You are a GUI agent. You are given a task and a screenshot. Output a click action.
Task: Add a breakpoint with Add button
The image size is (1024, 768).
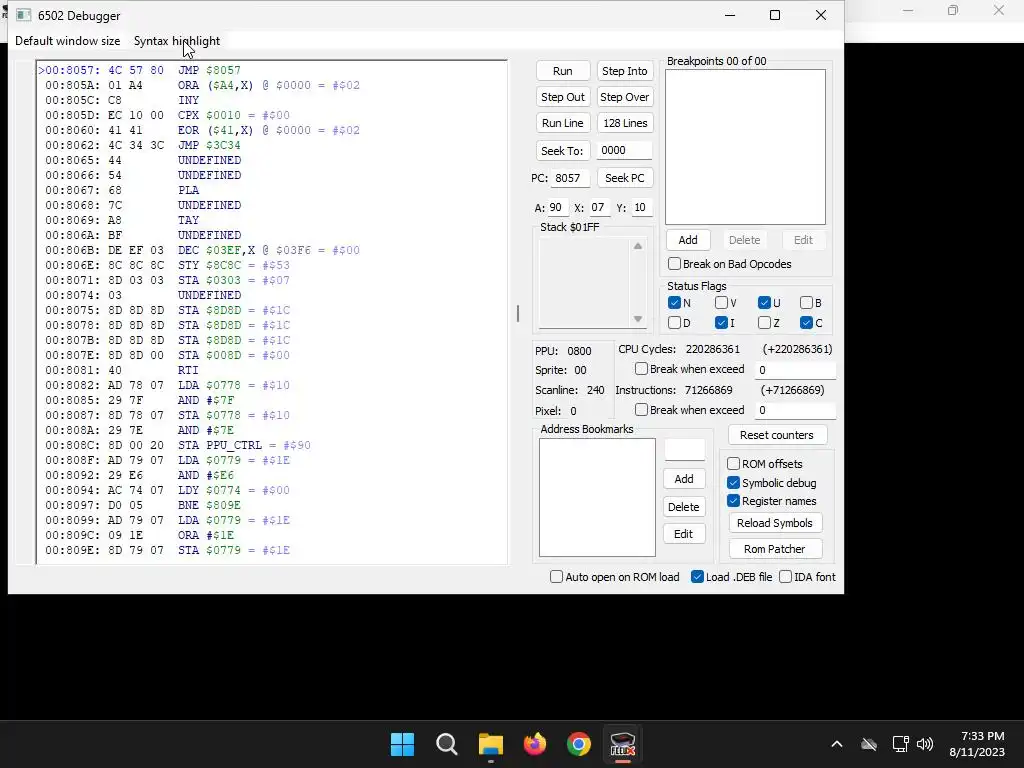(x=688, y=240)
